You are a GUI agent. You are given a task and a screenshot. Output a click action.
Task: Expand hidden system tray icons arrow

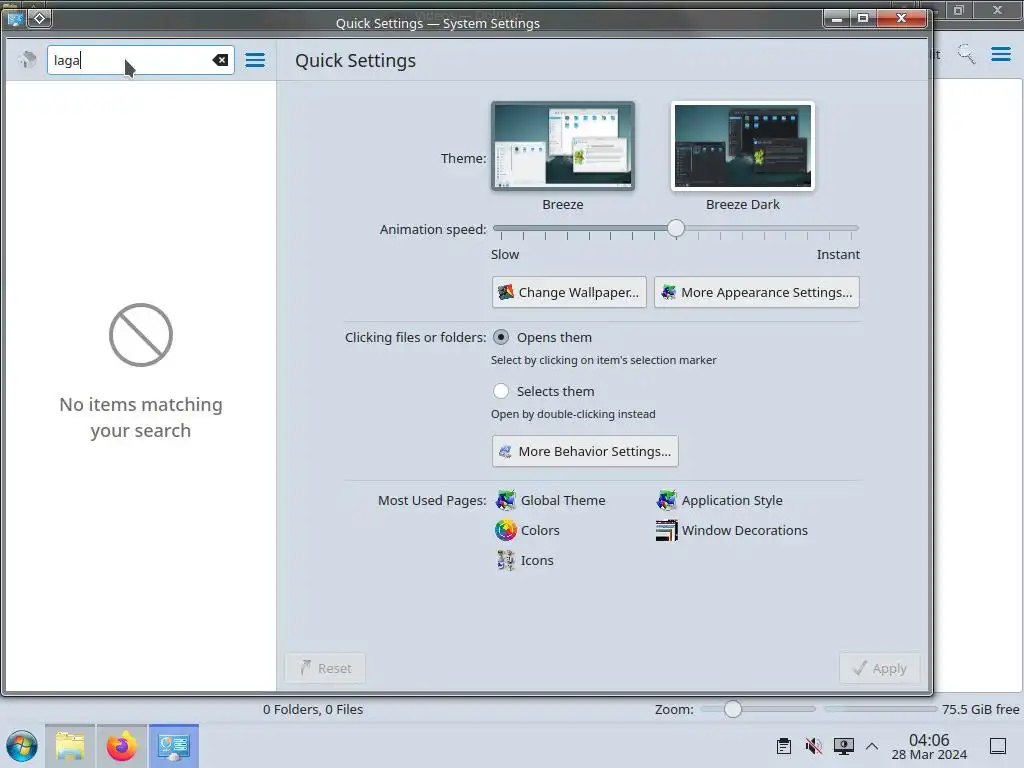872,746
